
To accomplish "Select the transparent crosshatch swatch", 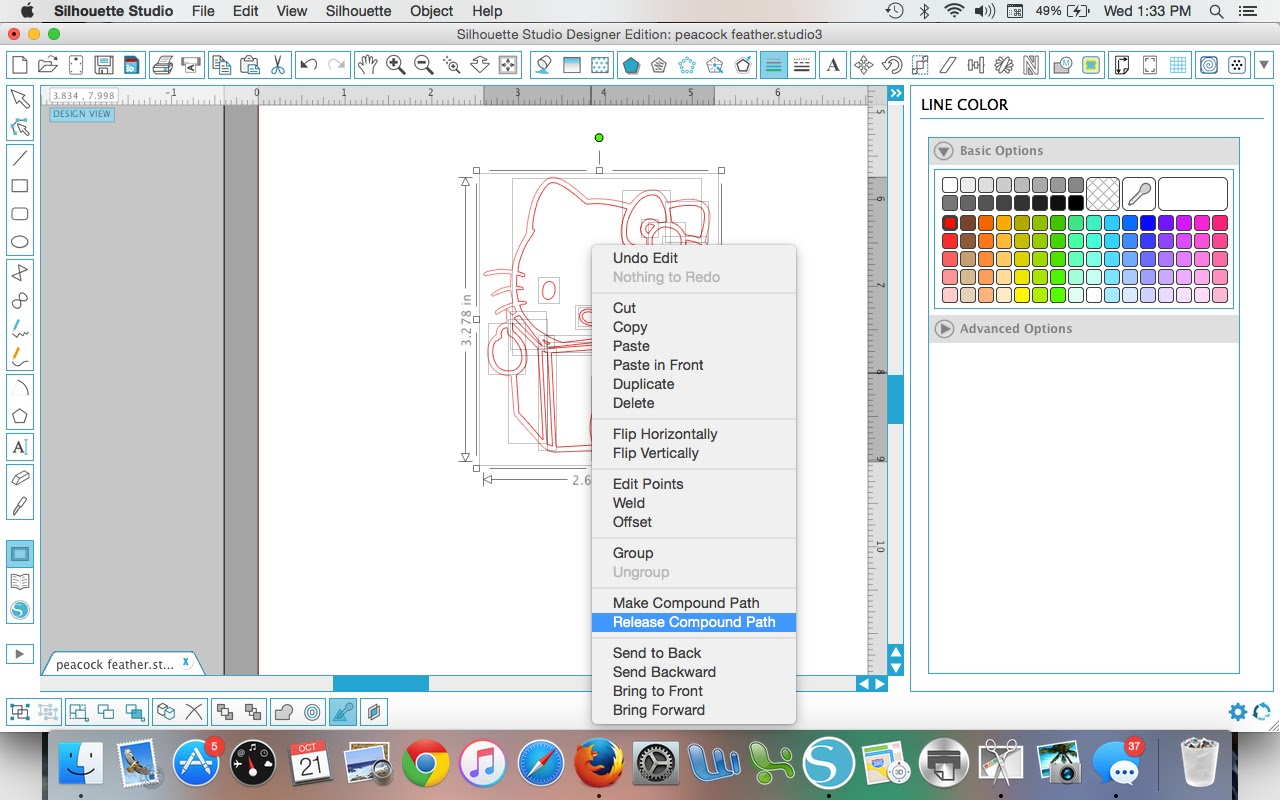I will coord(1102,194).
